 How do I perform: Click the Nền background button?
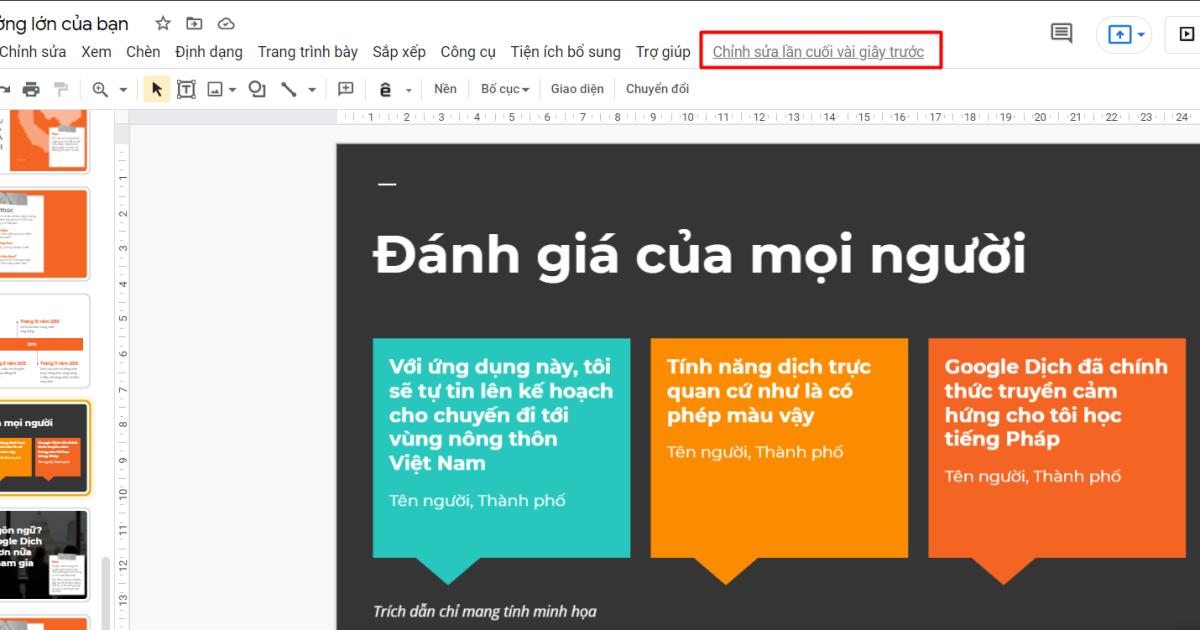[445, 88]
